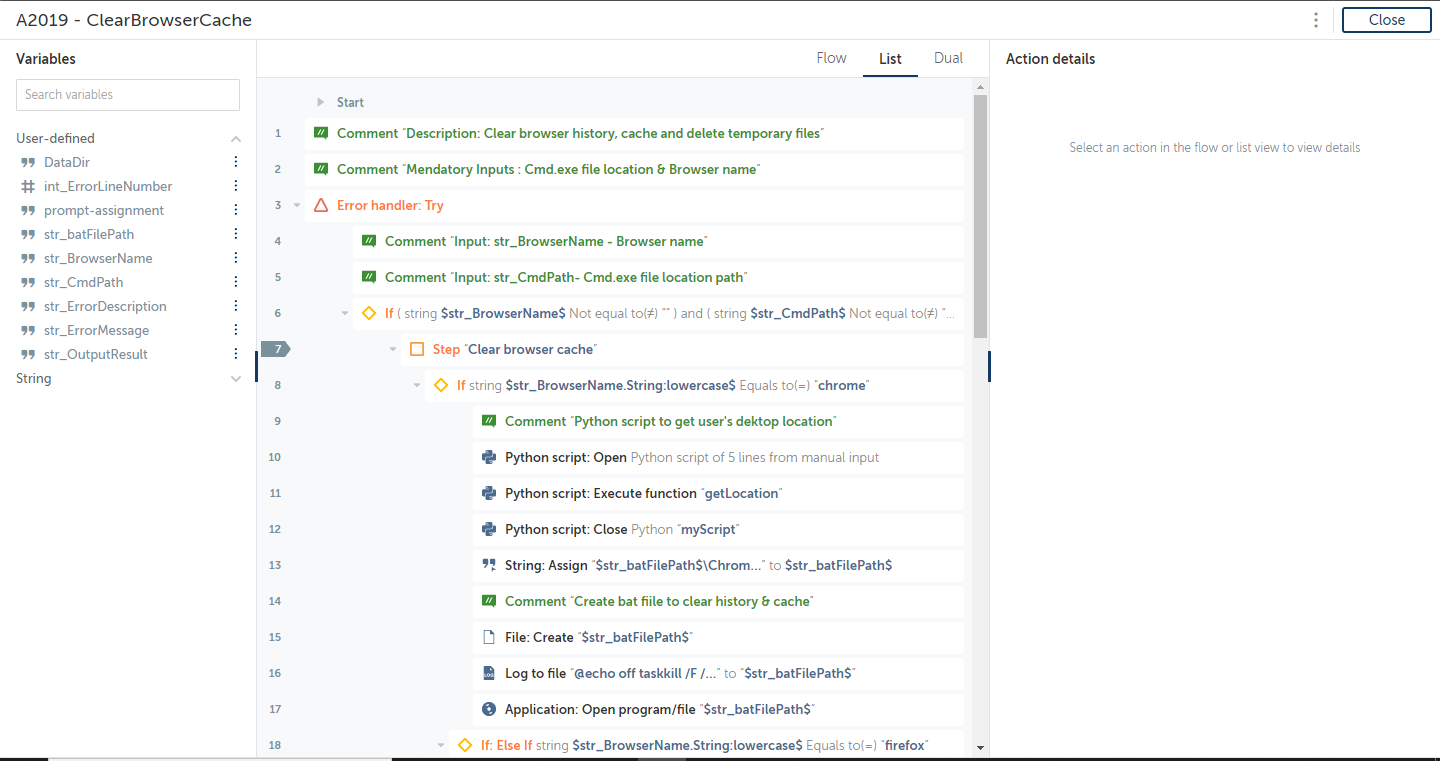Open options menu for str_BrowserName variable
Viewport: 1440px width, 761px height.
(x=236, y=258)
